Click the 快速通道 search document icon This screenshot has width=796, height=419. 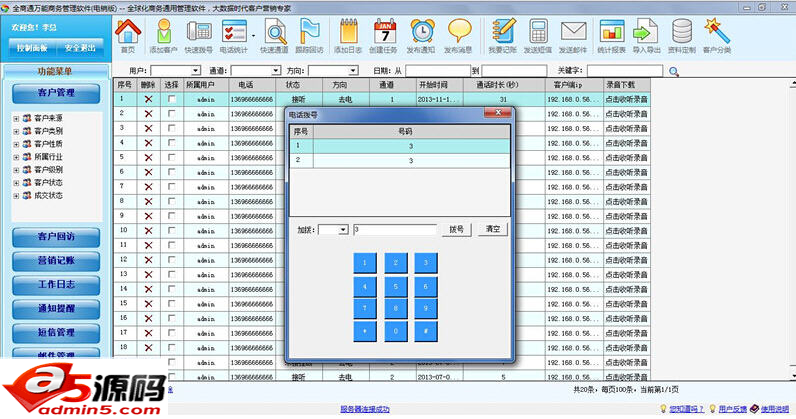click(x=275, y=31)
